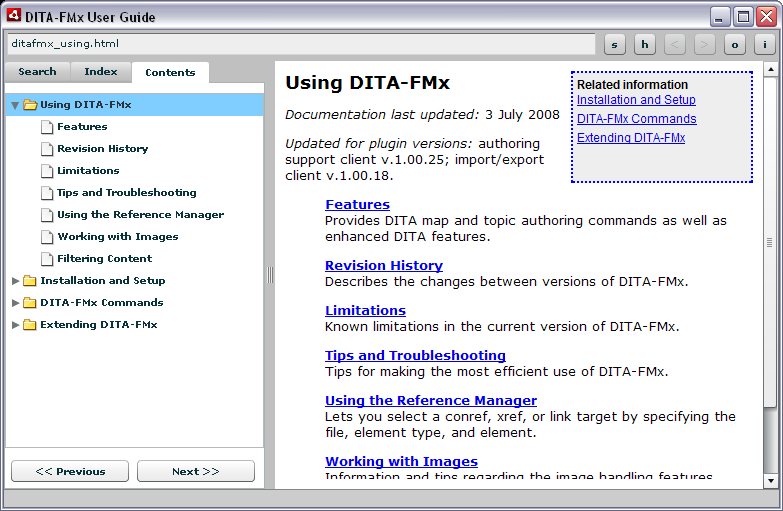Follow Working with Images content link
The height and width of the screenshot is (511, 783).
pos(401,461)
